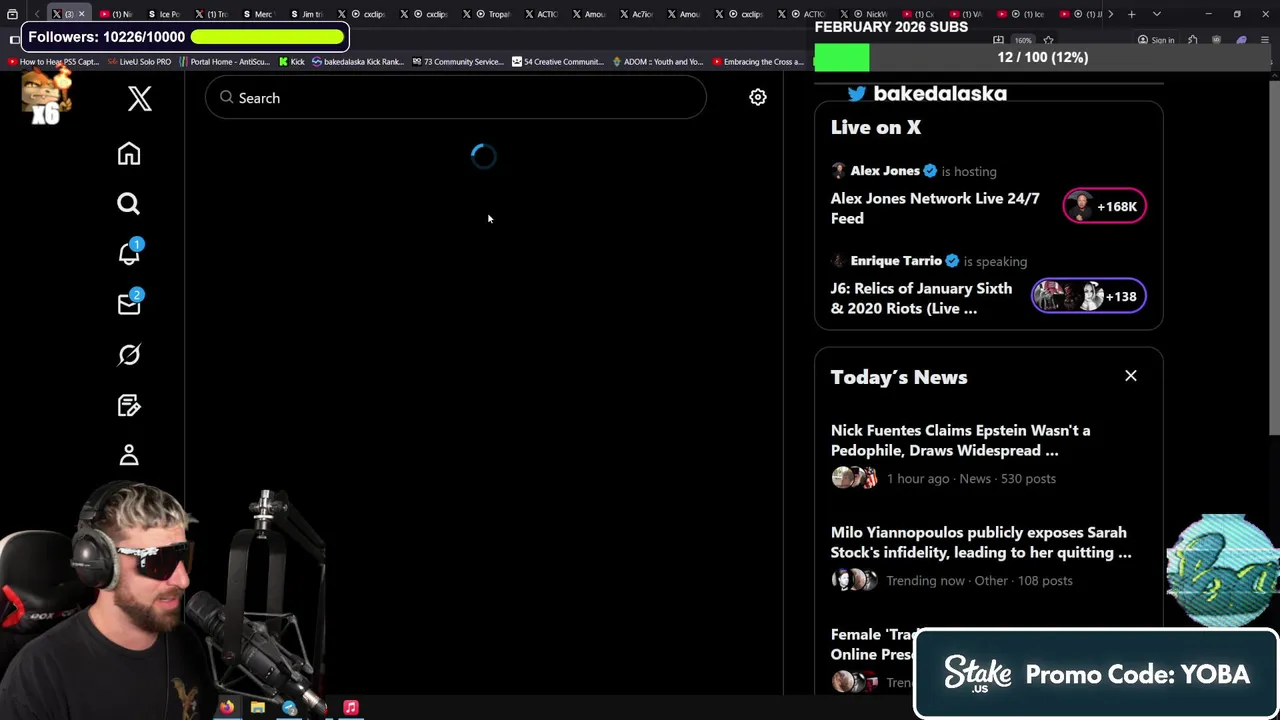
Task: Open 'ADOM :: Youth and Yo...' bookmark
Action: tap(657, 62)
